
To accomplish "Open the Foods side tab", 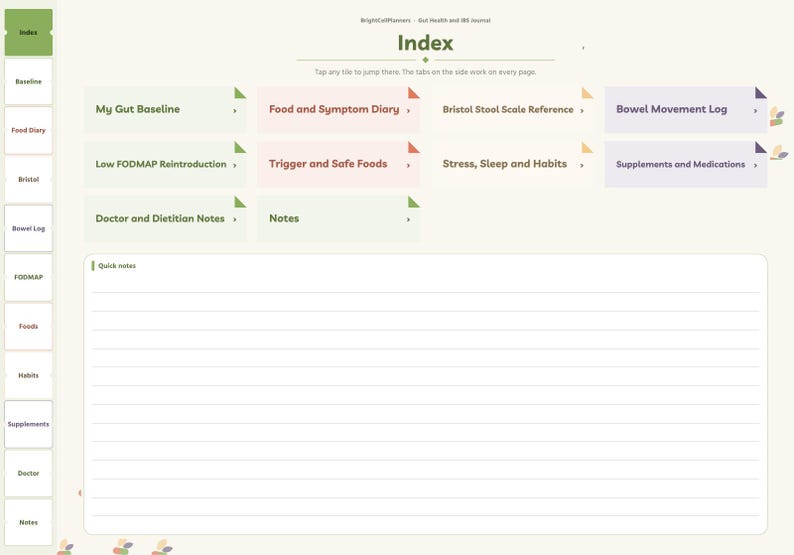I will pyautogui.click(x=28, y=326).
